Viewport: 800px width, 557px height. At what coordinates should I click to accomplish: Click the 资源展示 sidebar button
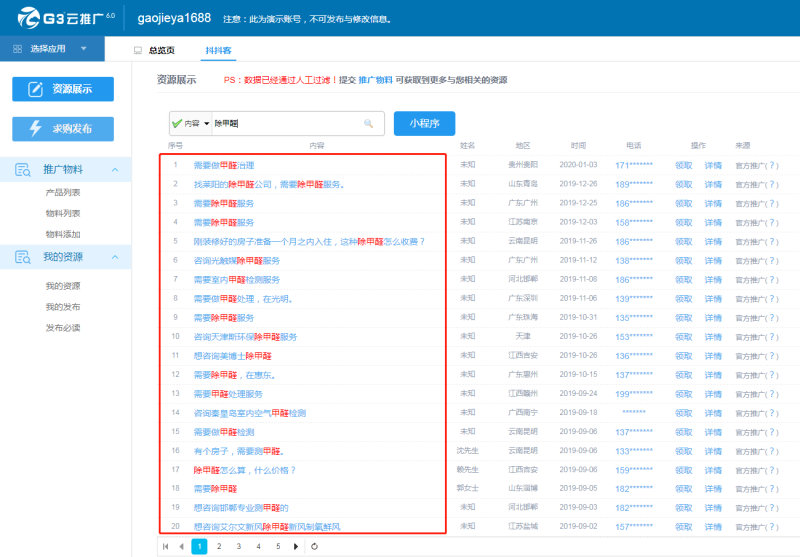[x=63, y=89]
